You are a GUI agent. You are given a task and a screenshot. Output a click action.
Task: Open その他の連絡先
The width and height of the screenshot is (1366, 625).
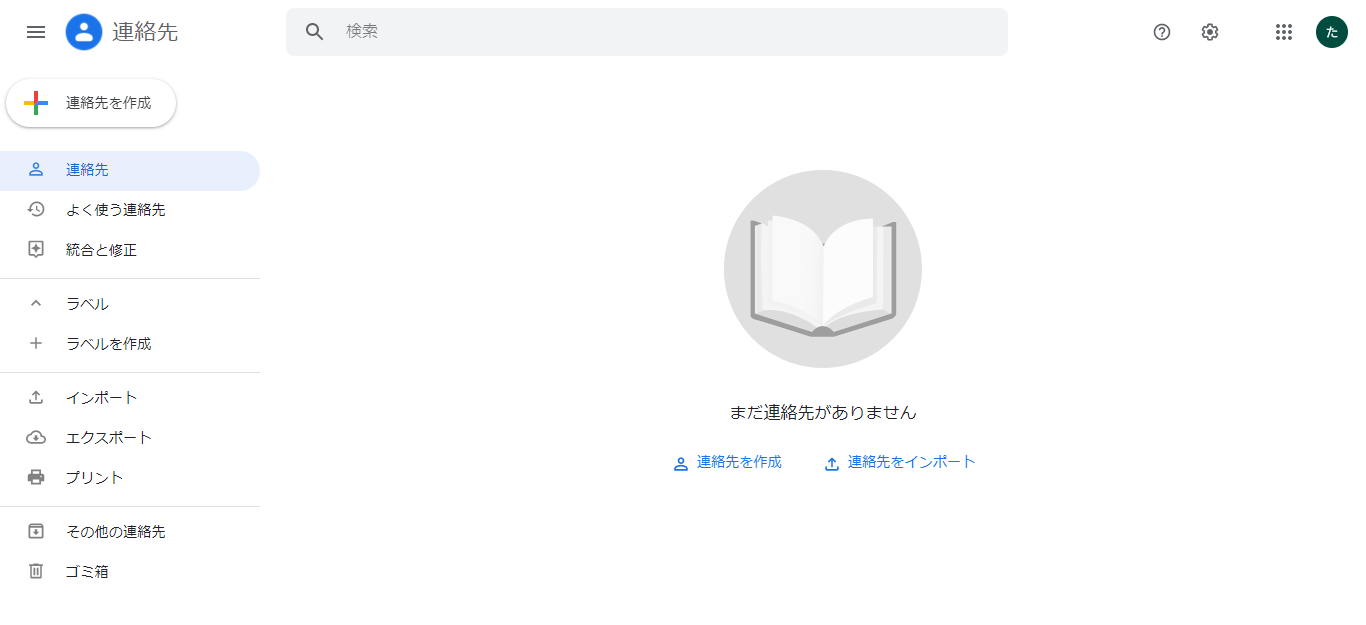(130, 532)
